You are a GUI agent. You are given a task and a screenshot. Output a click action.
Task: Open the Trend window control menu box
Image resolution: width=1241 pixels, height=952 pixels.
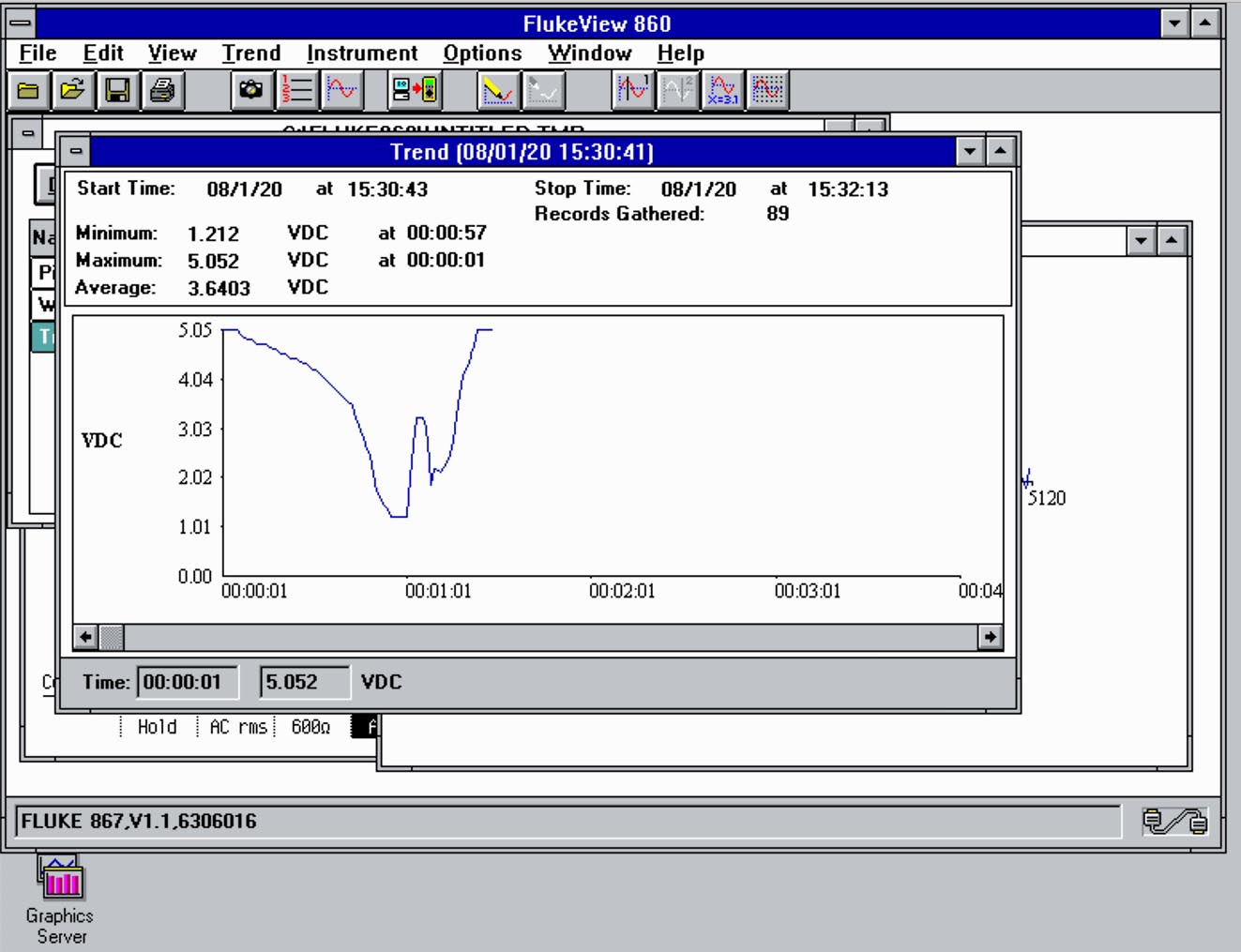click(76, 151)
